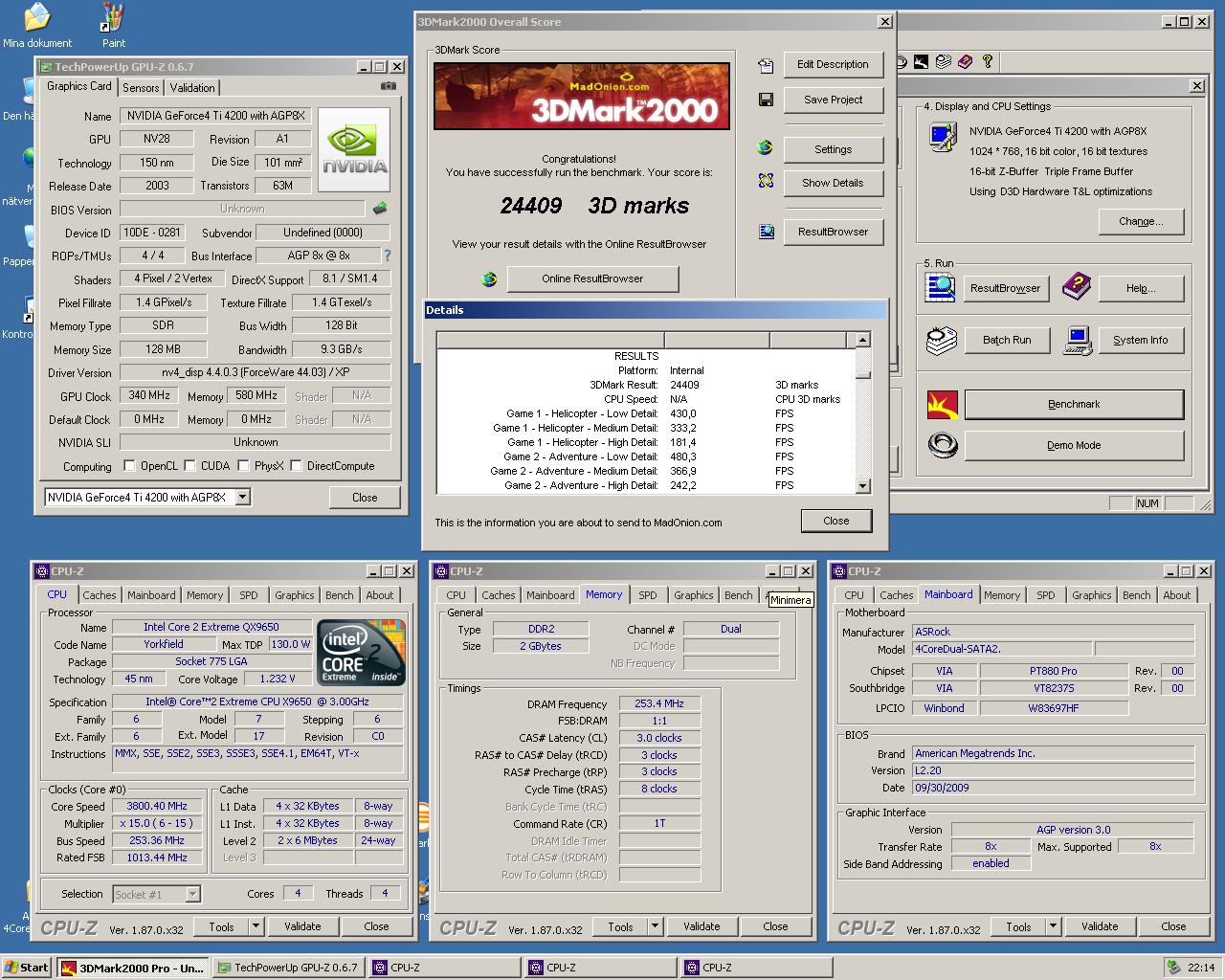This screenshot has width=1225, height=980.
Task: Expand Tools dropdown arrow in CPU-Z Memory window
Action: coord(655,926)
